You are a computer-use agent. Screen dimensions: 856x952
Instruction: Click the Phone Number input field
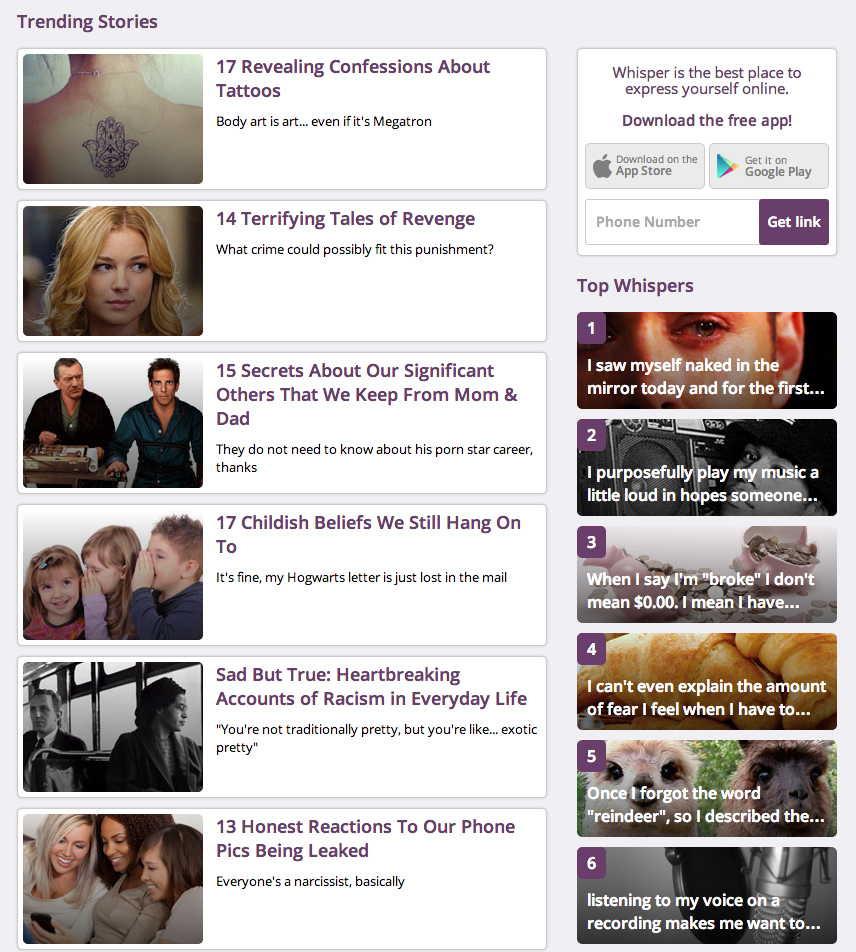coord(672,222)
